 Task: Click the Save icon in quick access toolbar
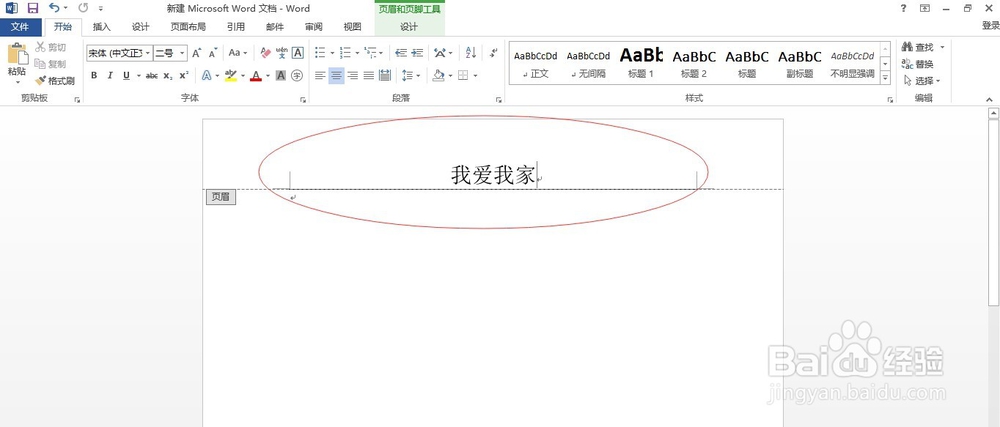pyautogui.click(x=33, y=8)
